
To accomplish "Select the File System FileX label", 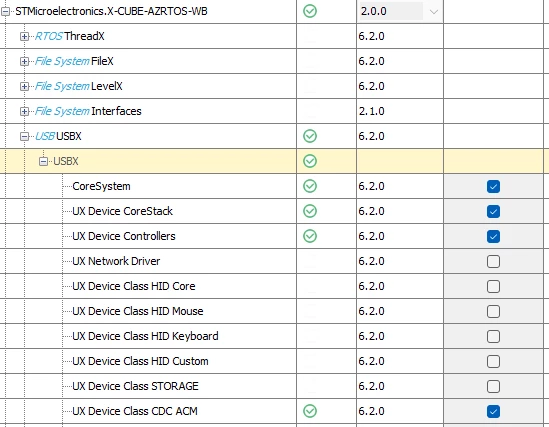I will (x=74, y=61).
